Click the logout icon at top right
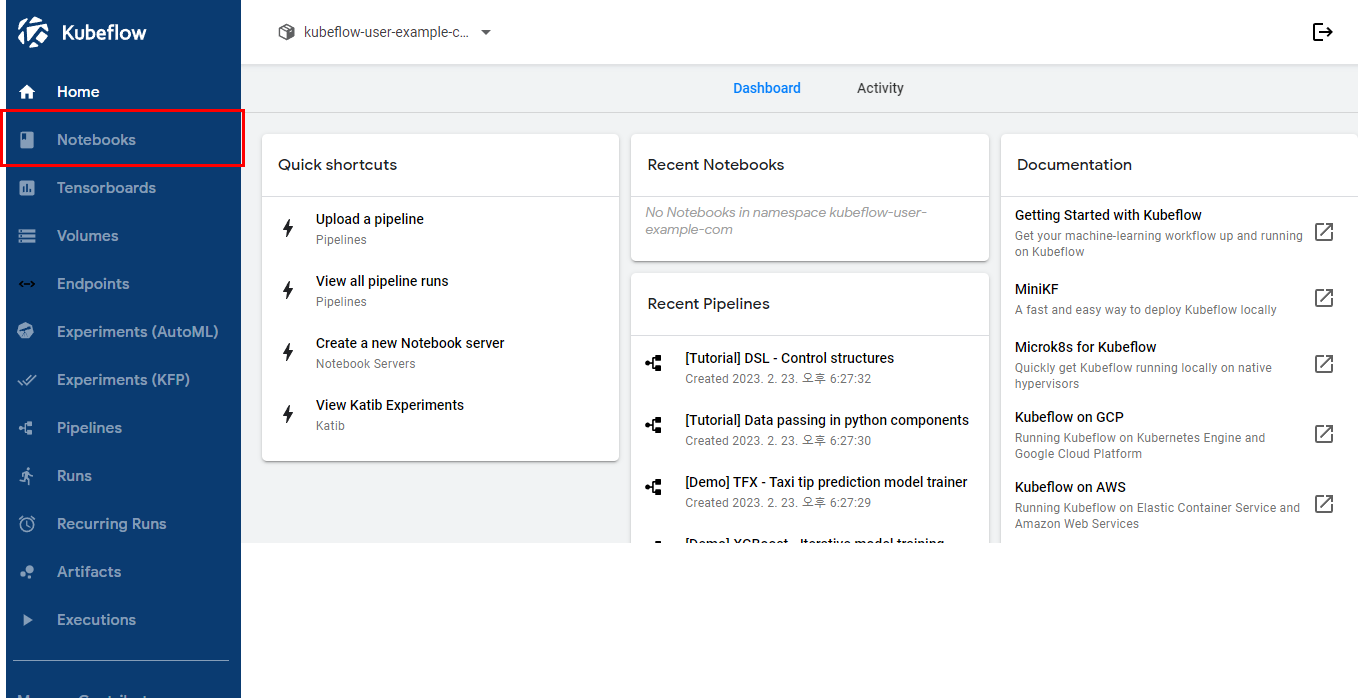 (x=1323, y=32)
